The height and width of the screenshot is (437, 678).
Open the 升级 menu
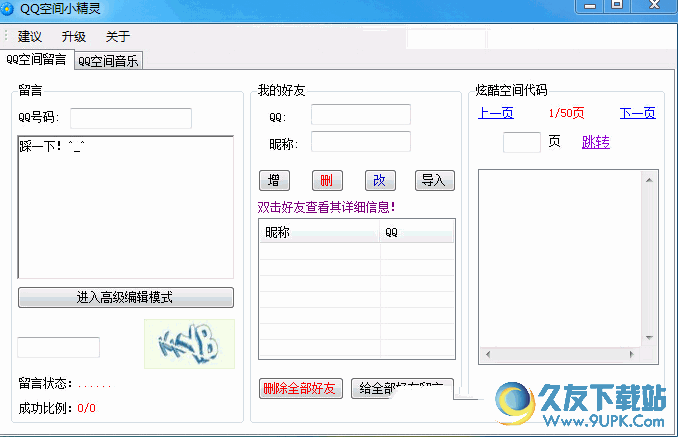[x=74, y=36]
